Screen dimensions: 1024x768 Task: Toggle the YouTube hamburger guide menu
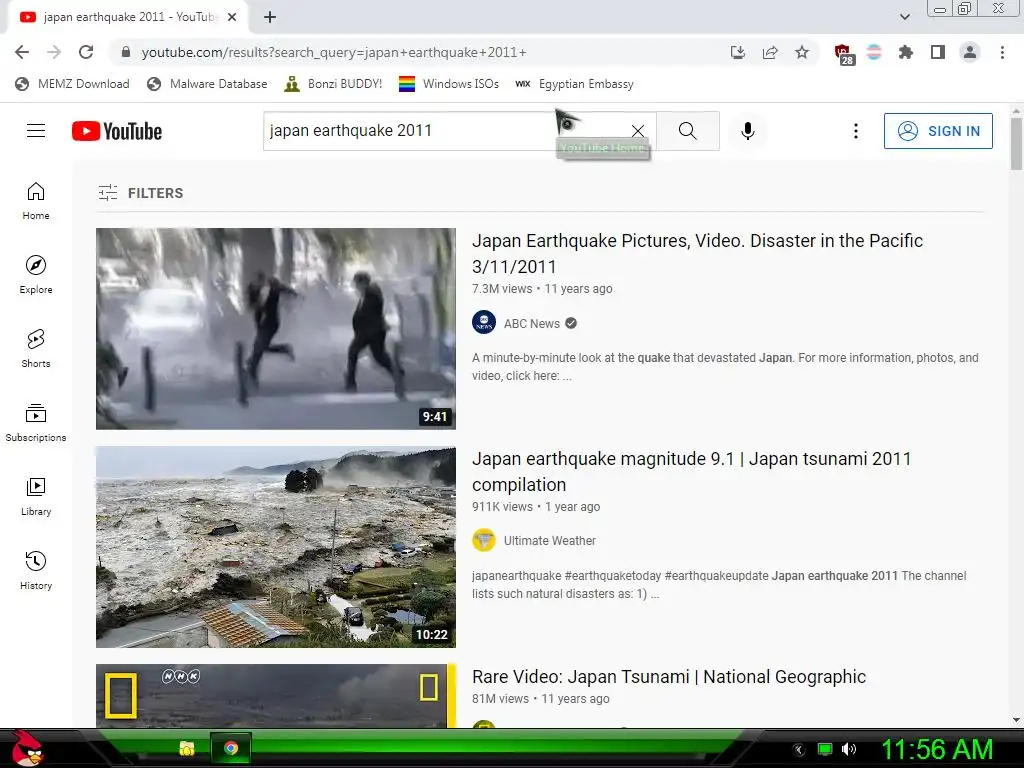(36, 131)
